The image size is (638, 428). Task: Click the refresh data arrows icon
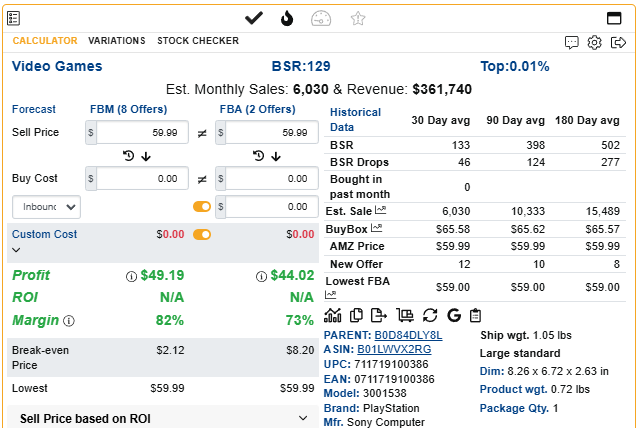(x=430, y=315)
